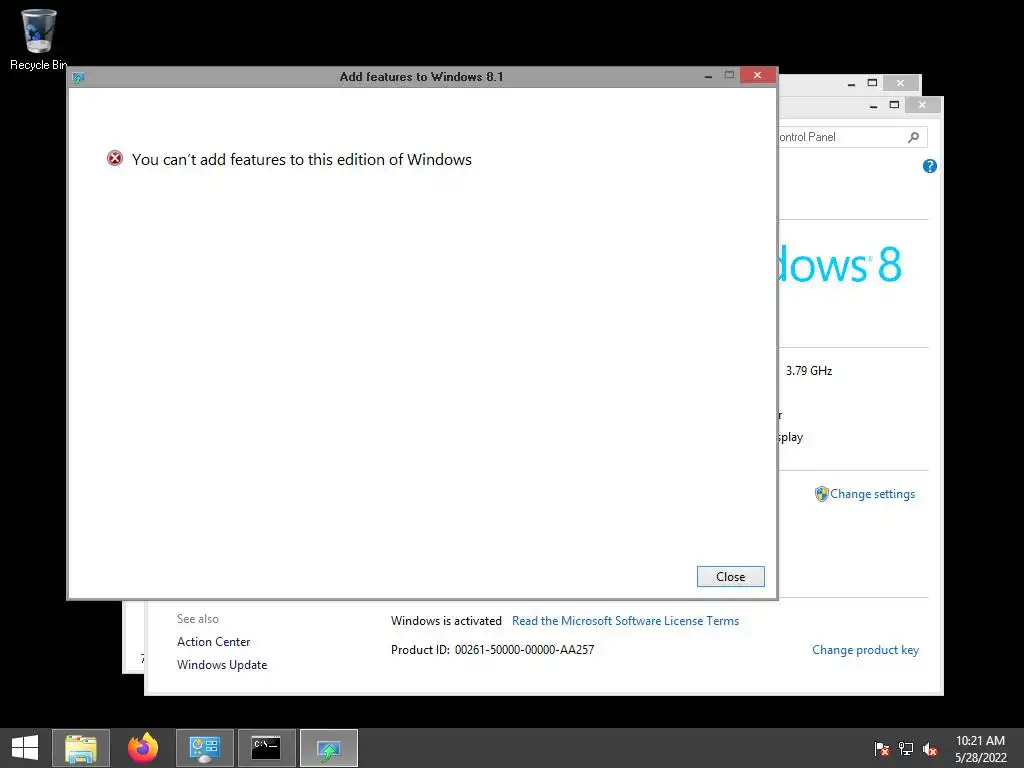Switch to Command Prompt taskbar button

point(266,748)
